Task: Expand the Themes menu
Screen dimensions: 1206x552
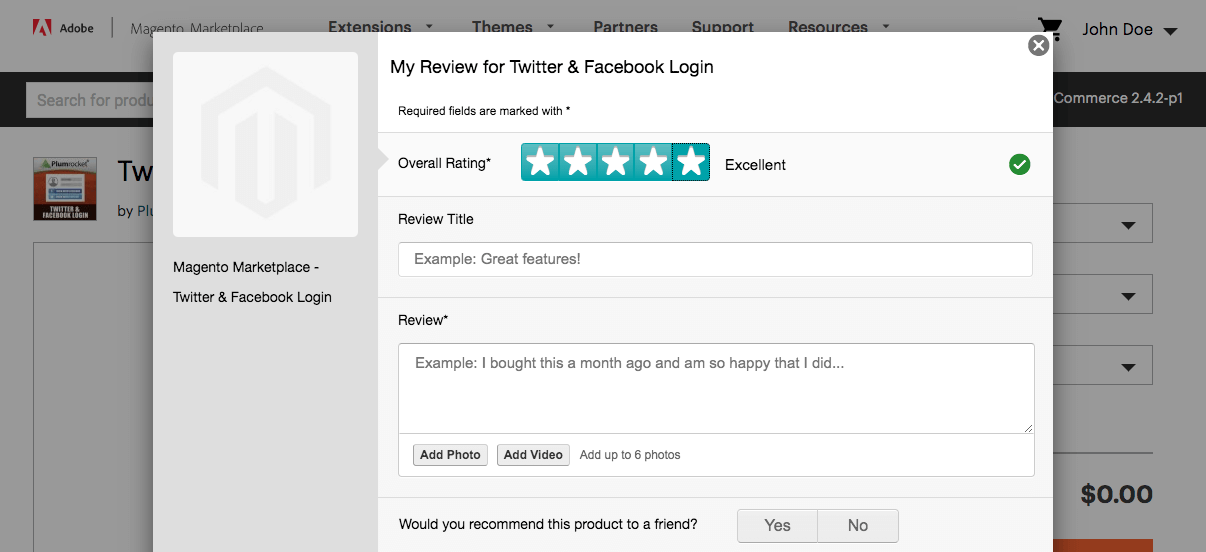Action: pos(514,27)
